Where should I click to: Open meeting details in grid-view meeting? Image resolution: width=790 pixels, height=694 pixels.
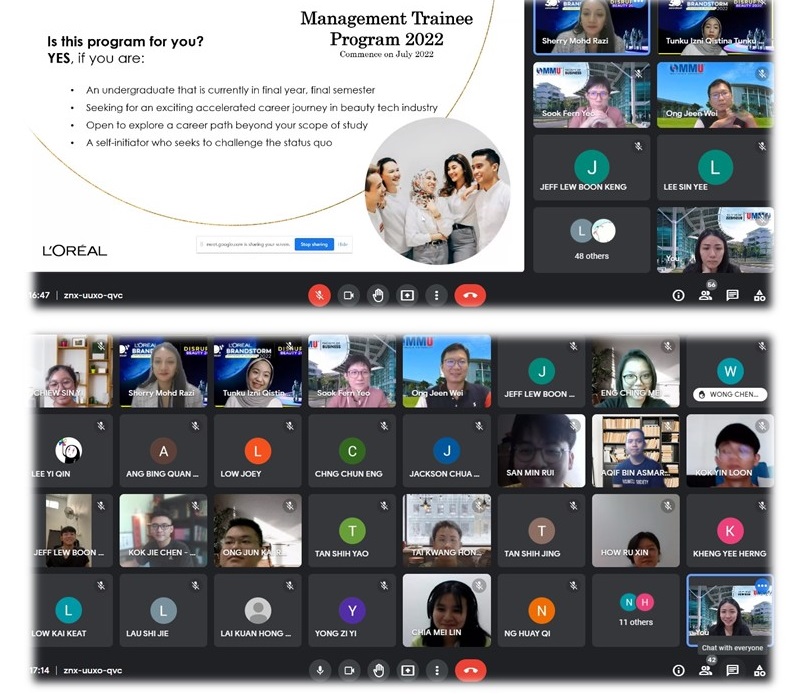(678, 670)
